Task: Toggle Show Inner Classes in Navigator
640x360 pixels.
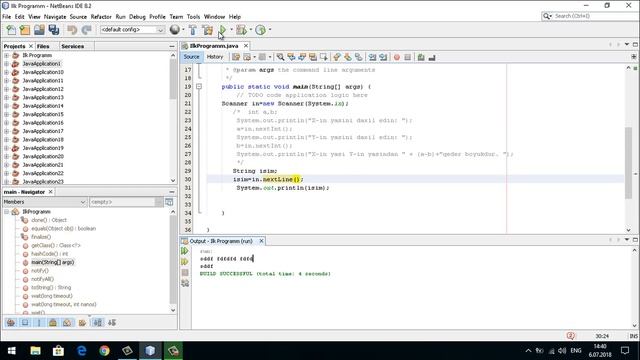Action: pos(67,322)
